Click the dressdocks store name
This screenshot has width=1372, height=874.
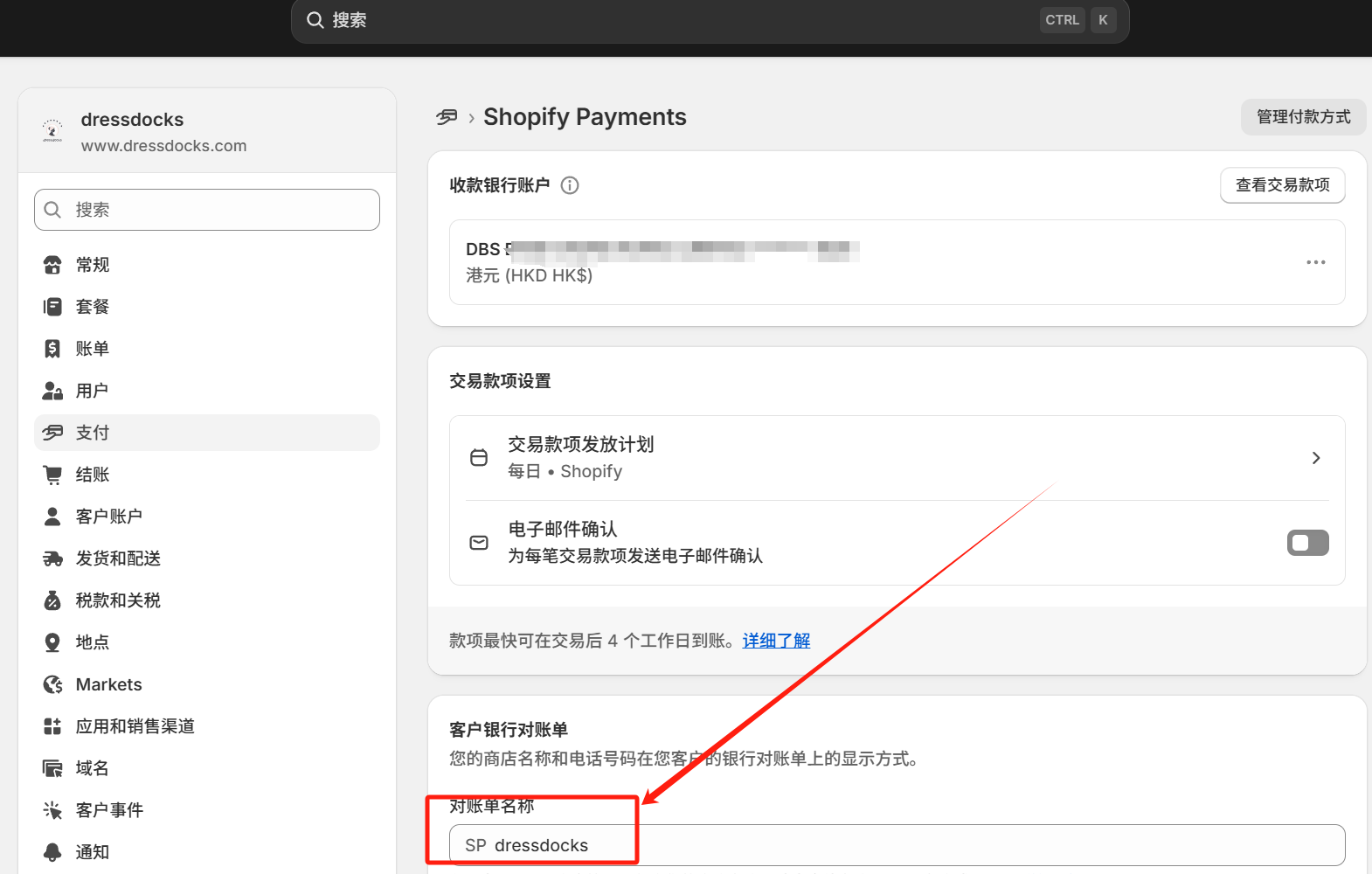pyautogui.click(x=133, y=120)
